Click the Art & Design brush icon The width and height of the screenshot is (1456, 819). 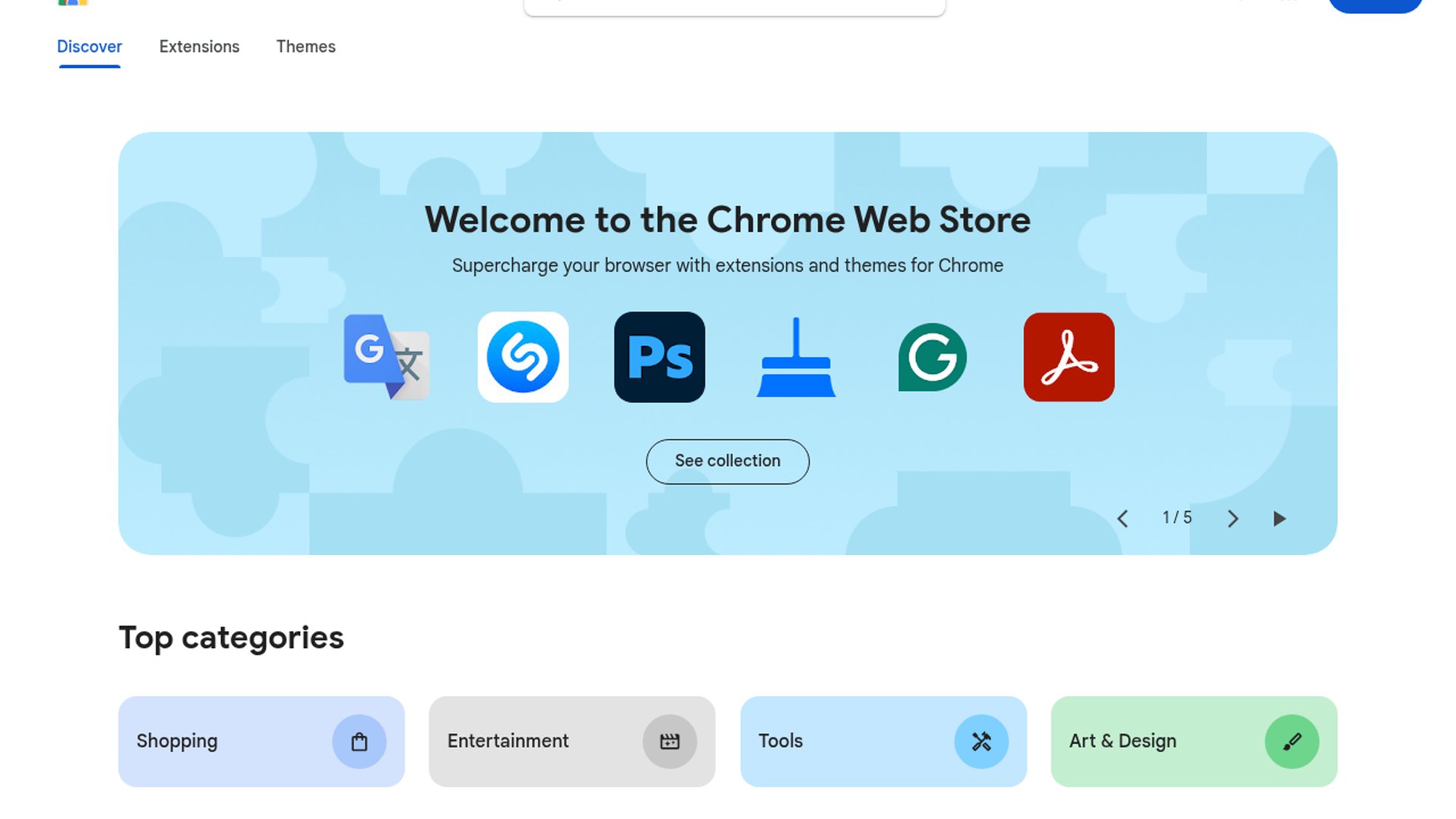pos(1291,741)
